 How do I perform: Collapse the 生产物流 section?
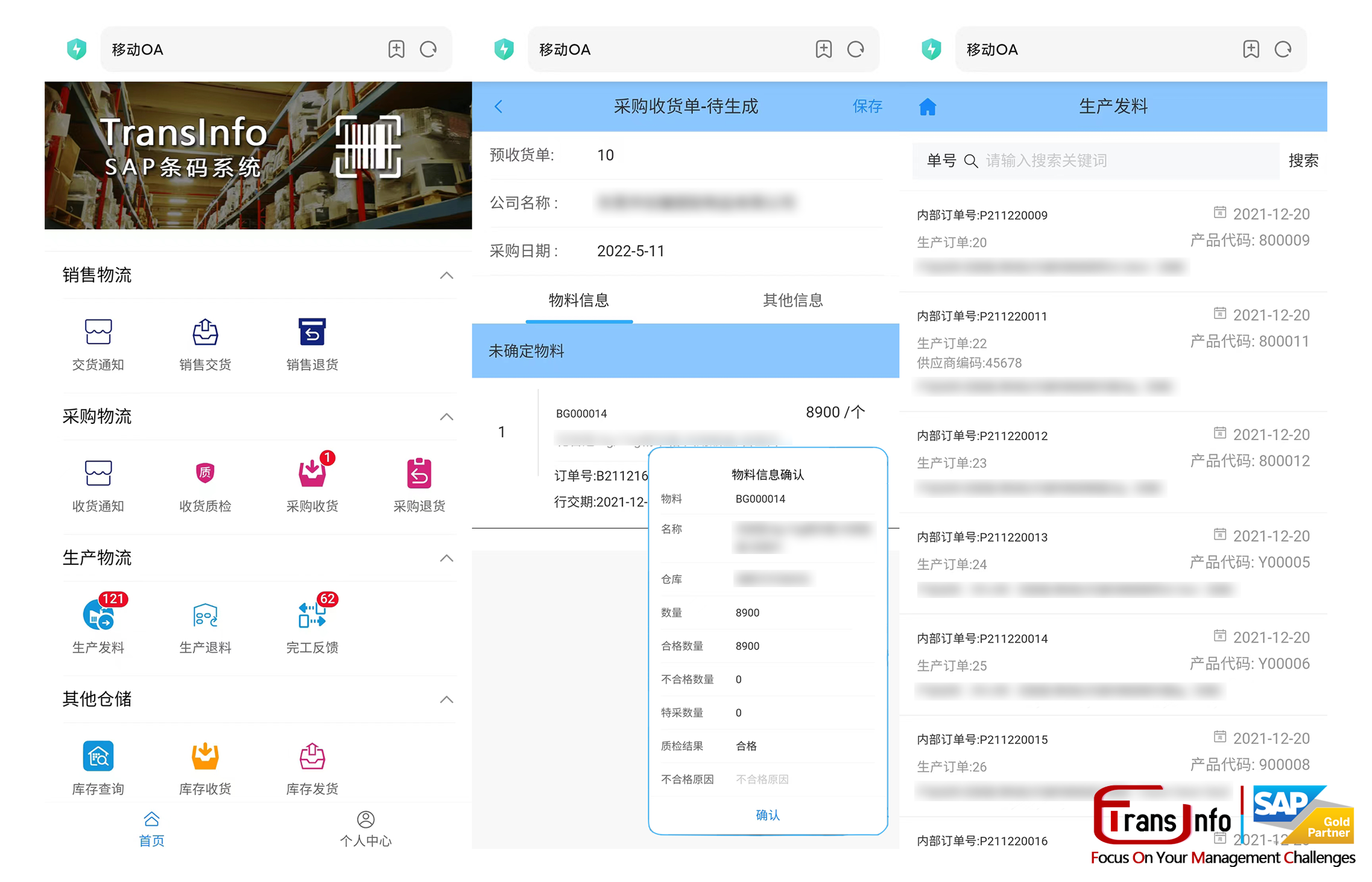[446, 558]
